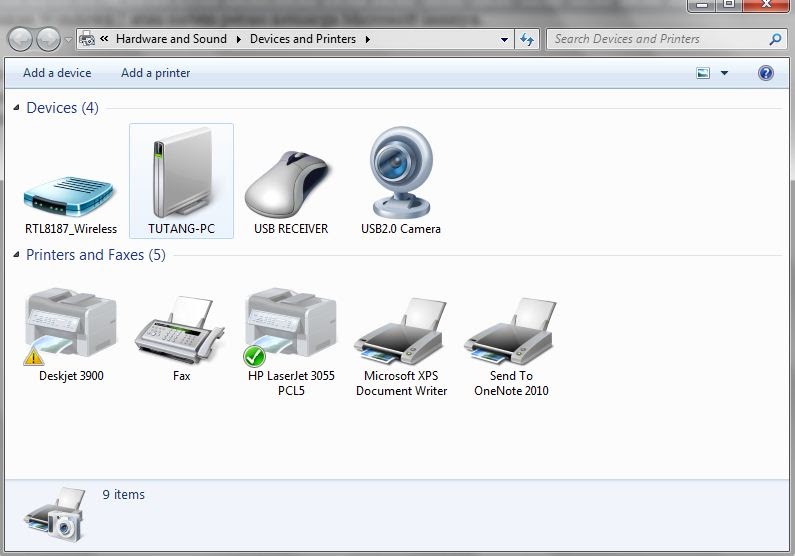Collapse the Devices (4) group
Screen dimensions: 795x556
pos(16,107)
